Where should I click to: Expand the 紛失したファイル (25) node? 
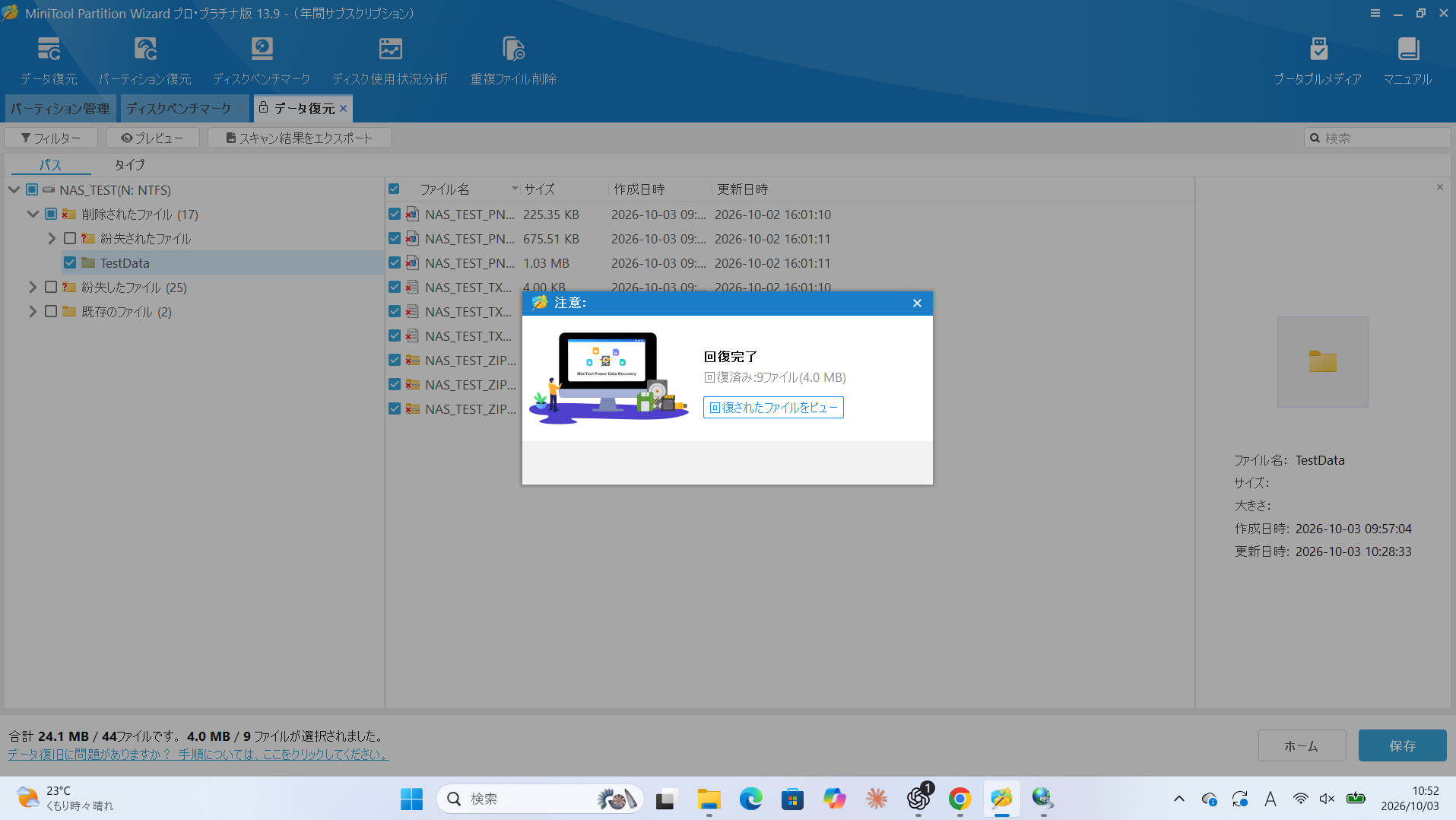point(33,287)
